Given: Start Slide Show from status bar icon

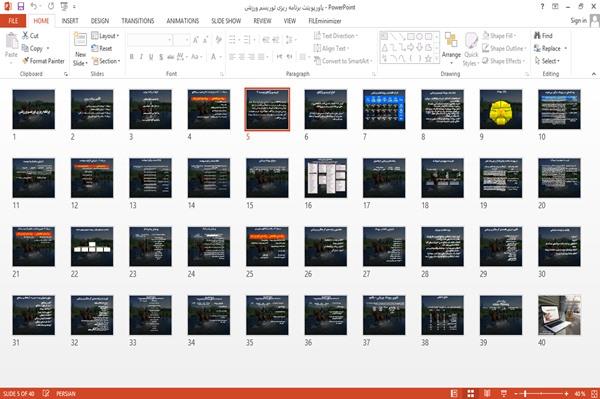Looking at the screenshot, I should point(504,393).
